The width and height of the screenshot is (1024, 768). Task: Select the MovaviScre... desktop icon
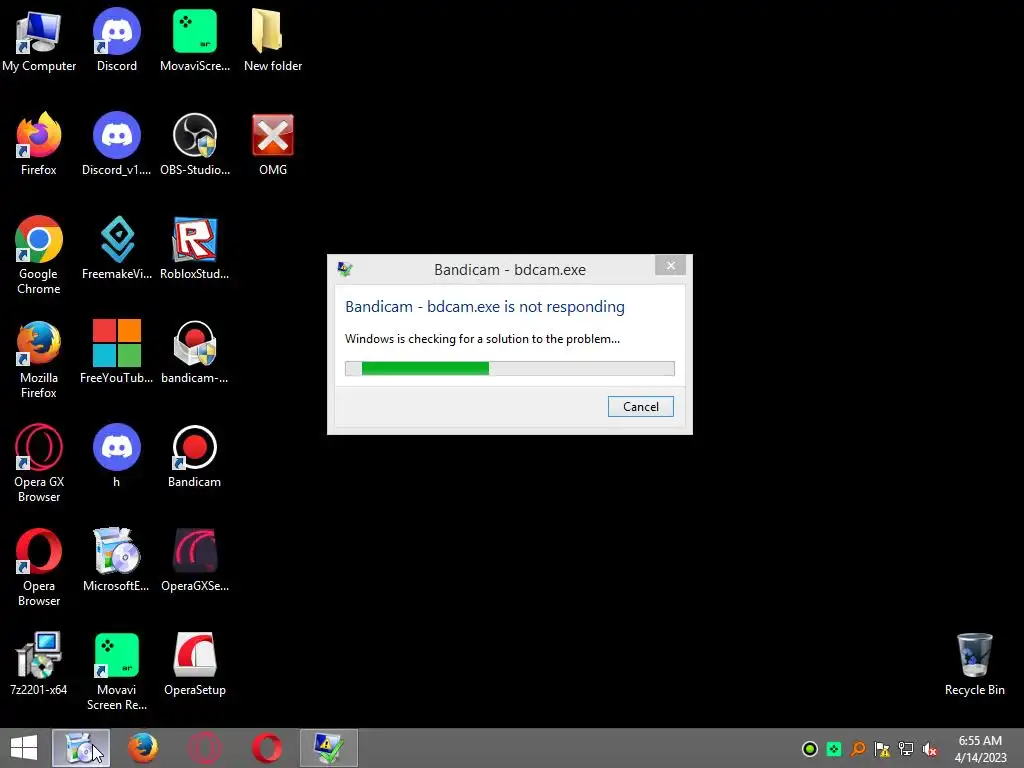pyautogui.click(x=195, y=40)
